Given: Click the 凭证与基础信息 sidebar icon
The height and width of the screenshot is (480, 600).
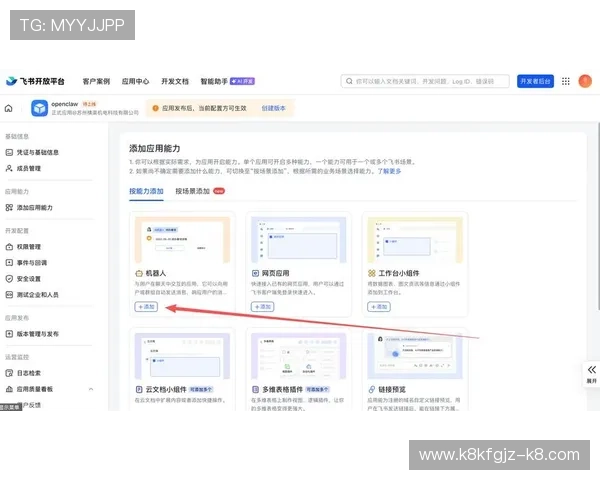Looking at the screenshot, I should [9, 152].
